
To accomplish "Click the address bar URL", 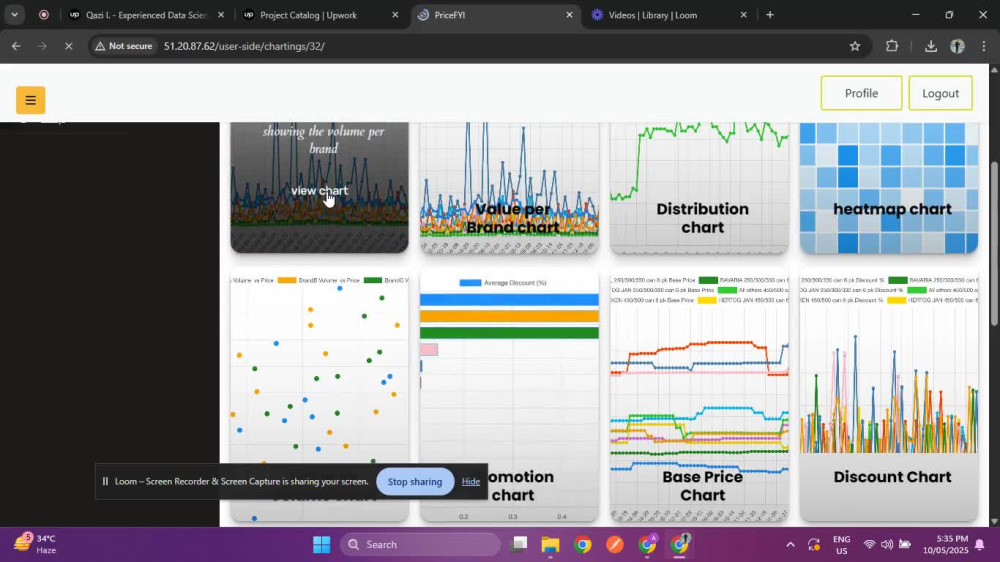I will 244,46.
